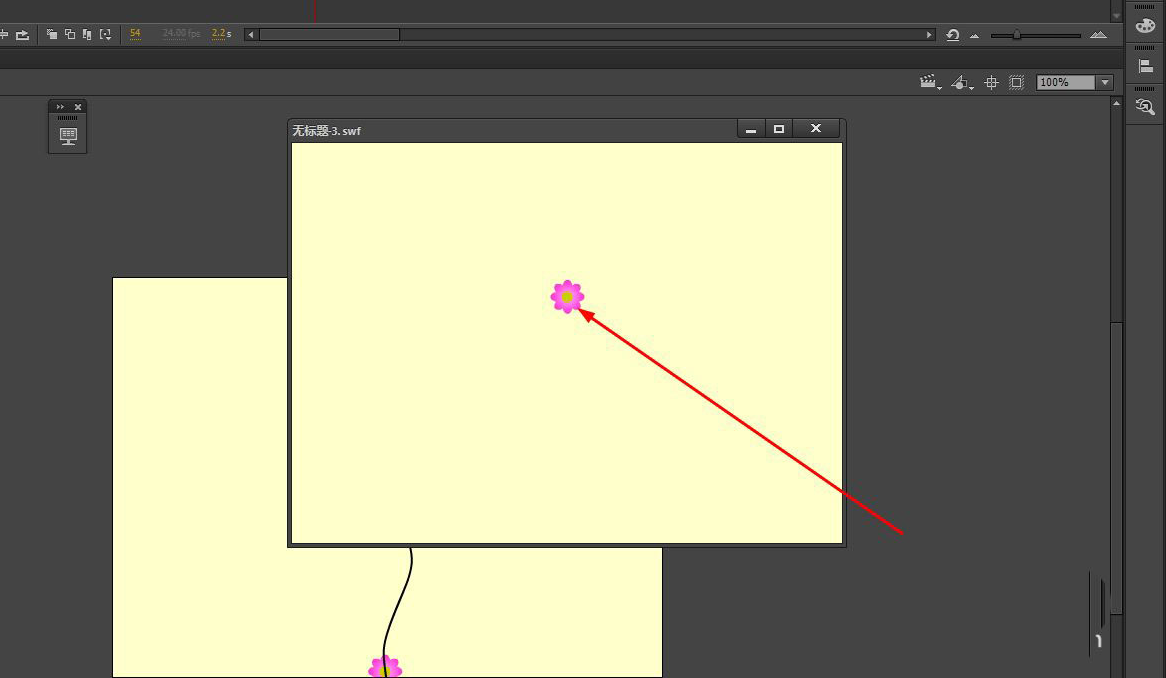The image size is (1166, 678).
Task: Click the stage vertical scrollbar up arrow
Action: tap(1116, 103)
